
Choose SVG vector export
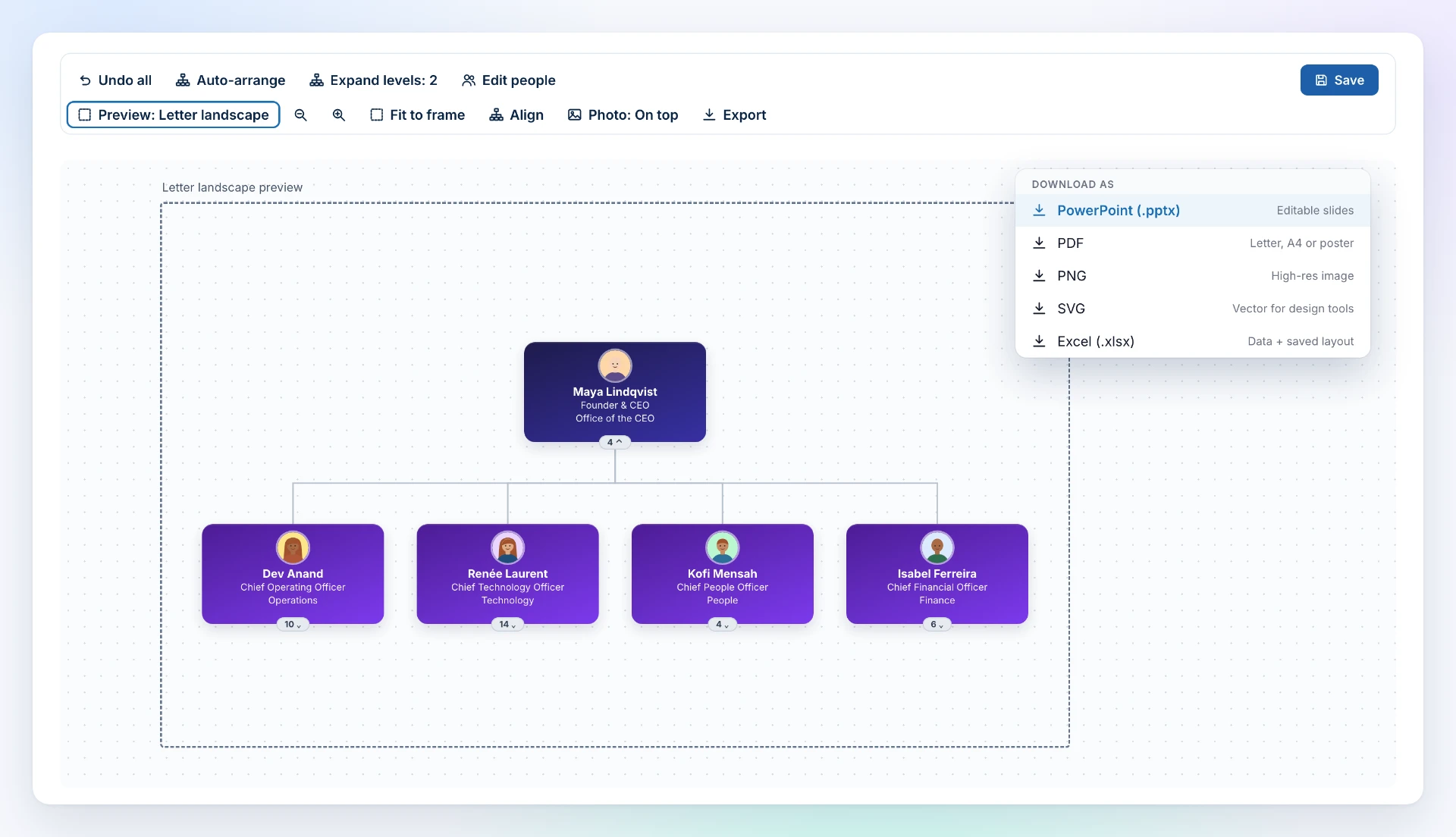[1193, 309]
